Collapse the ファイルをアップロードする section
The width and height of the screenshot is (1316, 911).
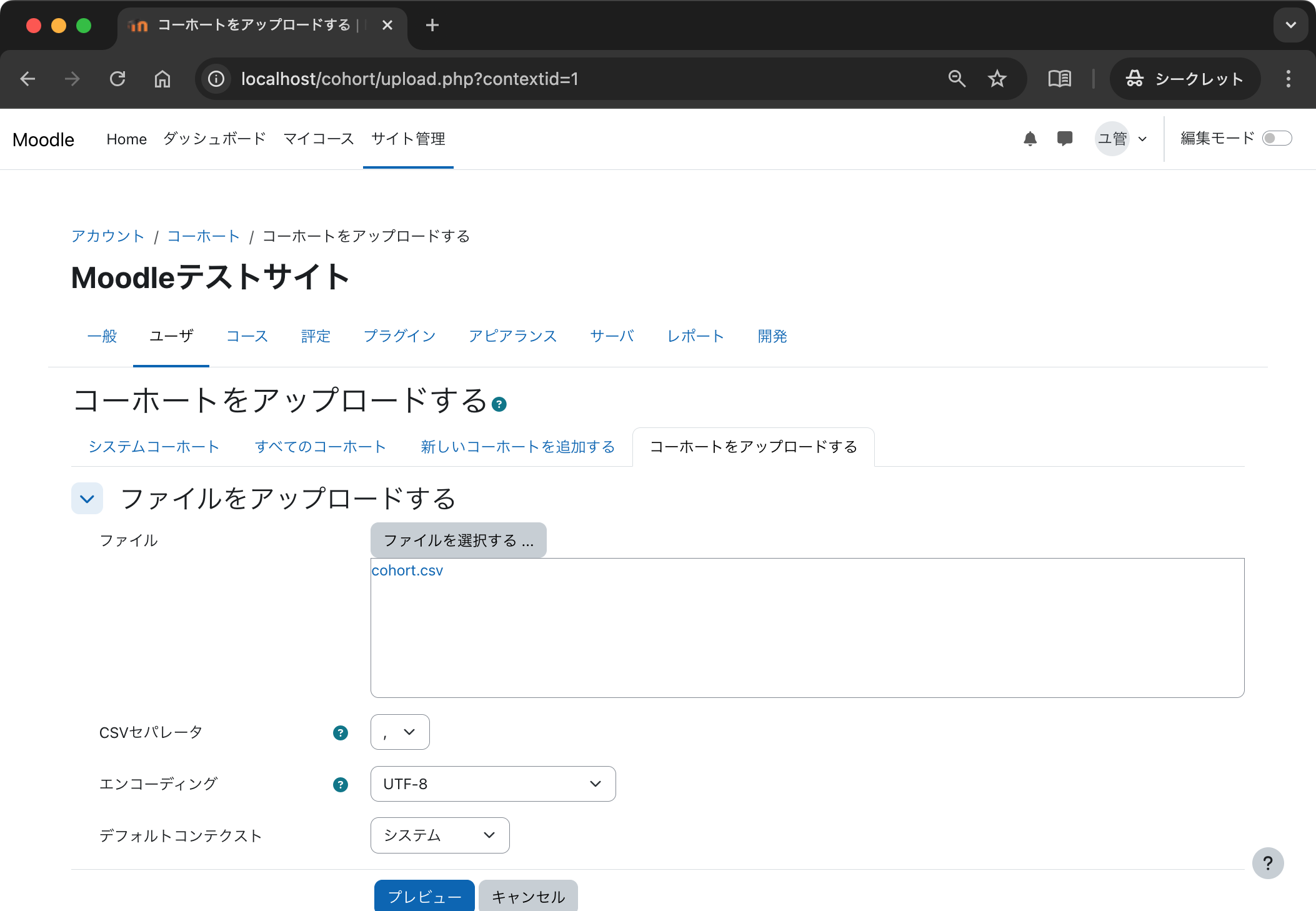point(87,499)
